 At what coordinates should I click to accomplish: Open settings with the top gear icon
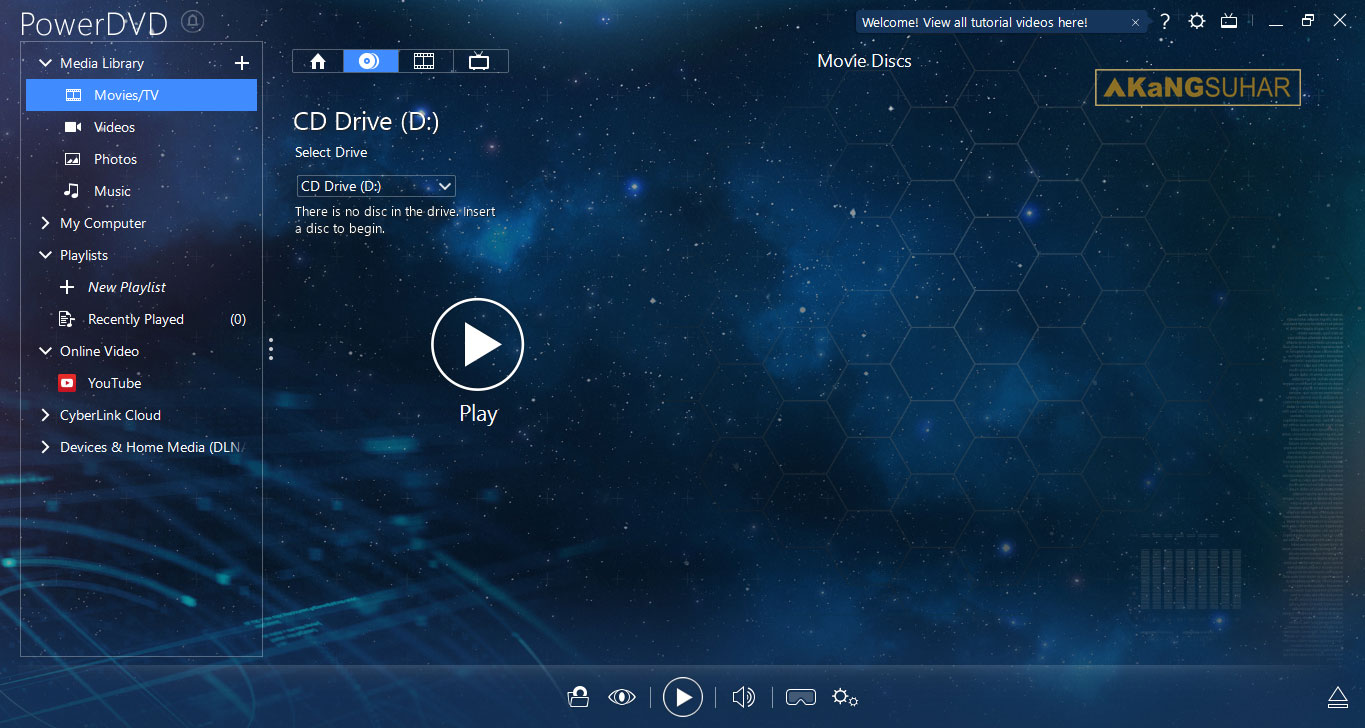1196,21
